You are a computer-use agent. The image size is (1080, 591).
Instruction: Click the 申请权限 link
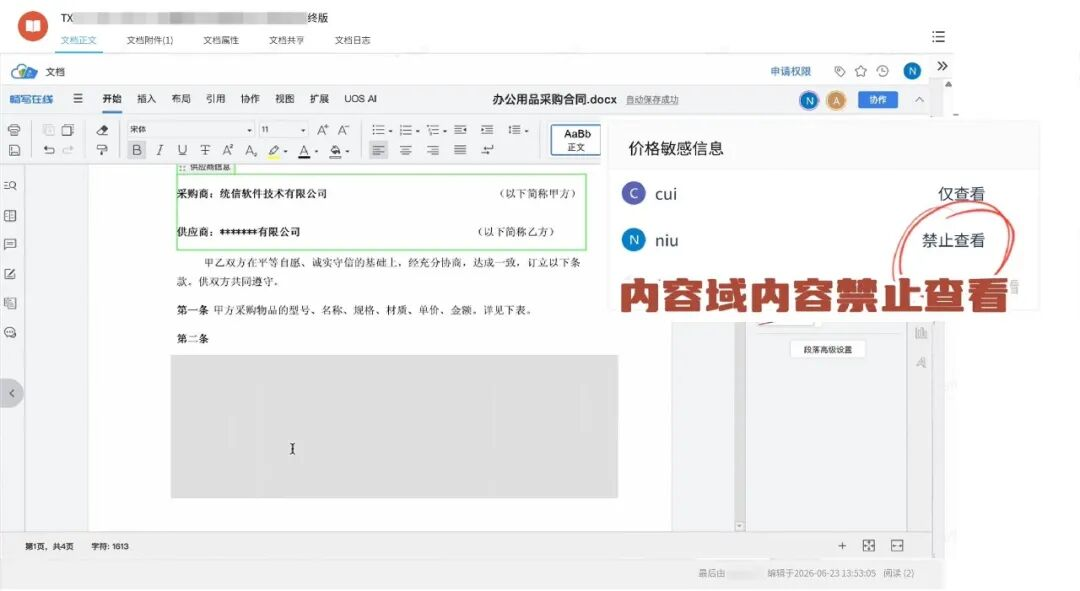pos(790,72)
